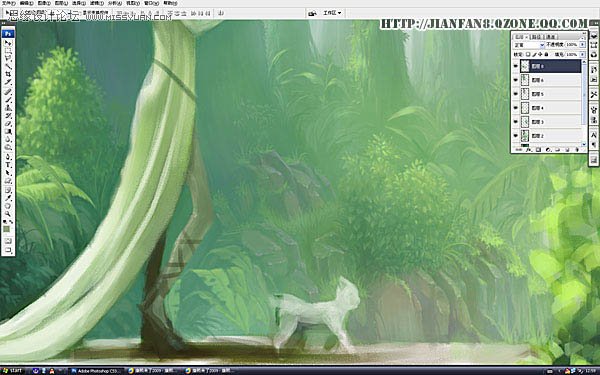The width and height of the screenshot is (600, 375).
Task: Select the Clone Stamp tool
Action: (8, 108)
